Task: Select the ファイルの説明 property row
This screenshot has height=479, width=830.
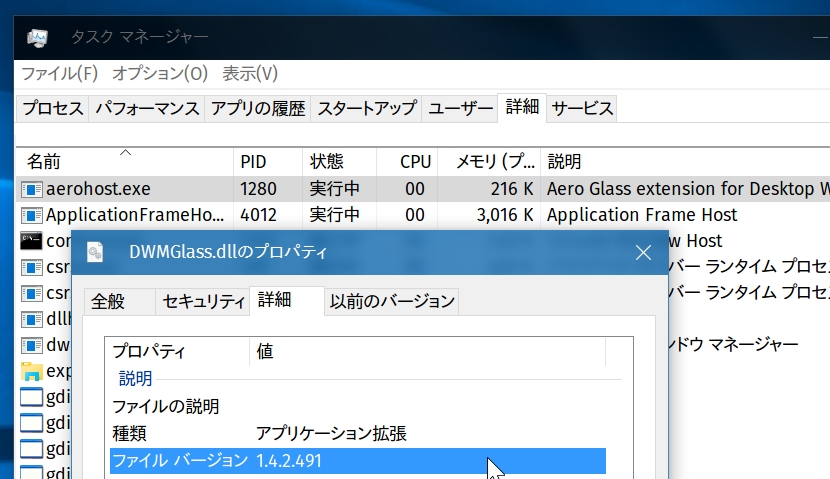Action: (x=358, y=406)
